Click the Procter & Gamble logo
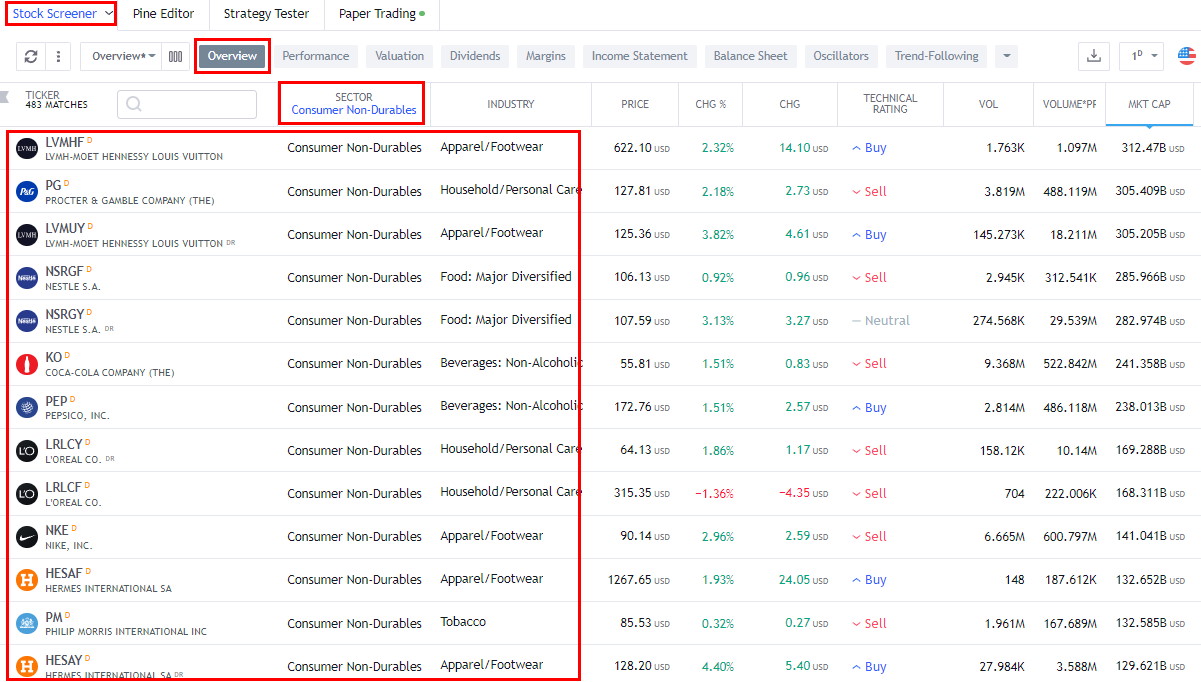The height and width of the screenshot is (682, 1201). click(x=25, y=190)
